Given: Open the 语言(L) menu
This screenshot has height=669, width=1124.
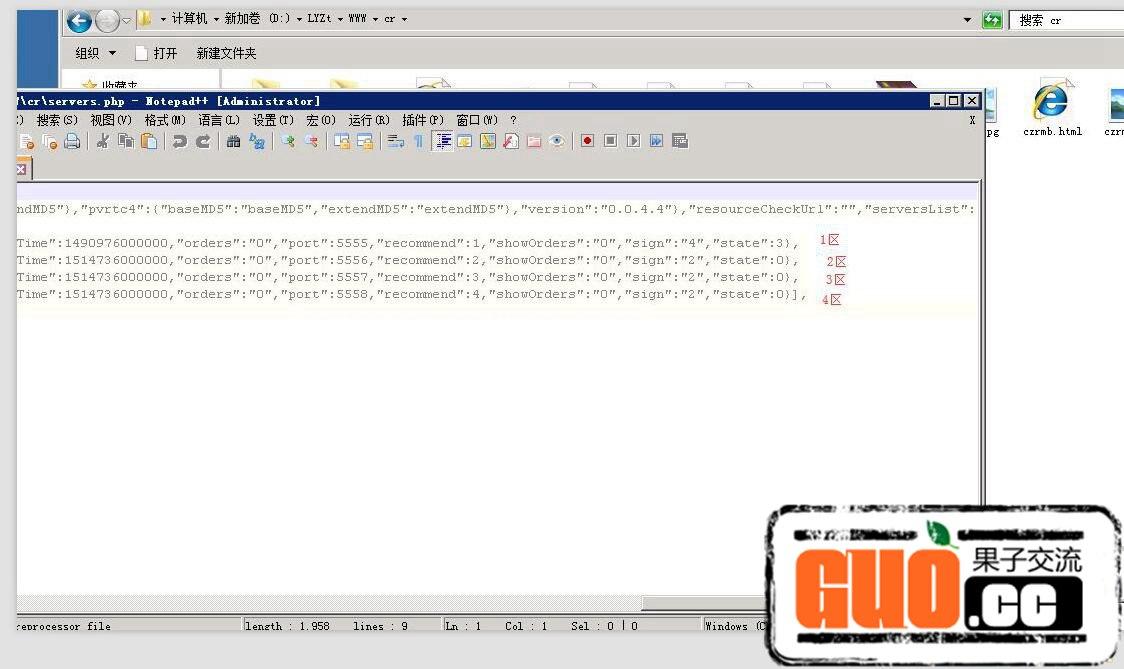Looking at the screenshot, I should [x=219, y=120].
